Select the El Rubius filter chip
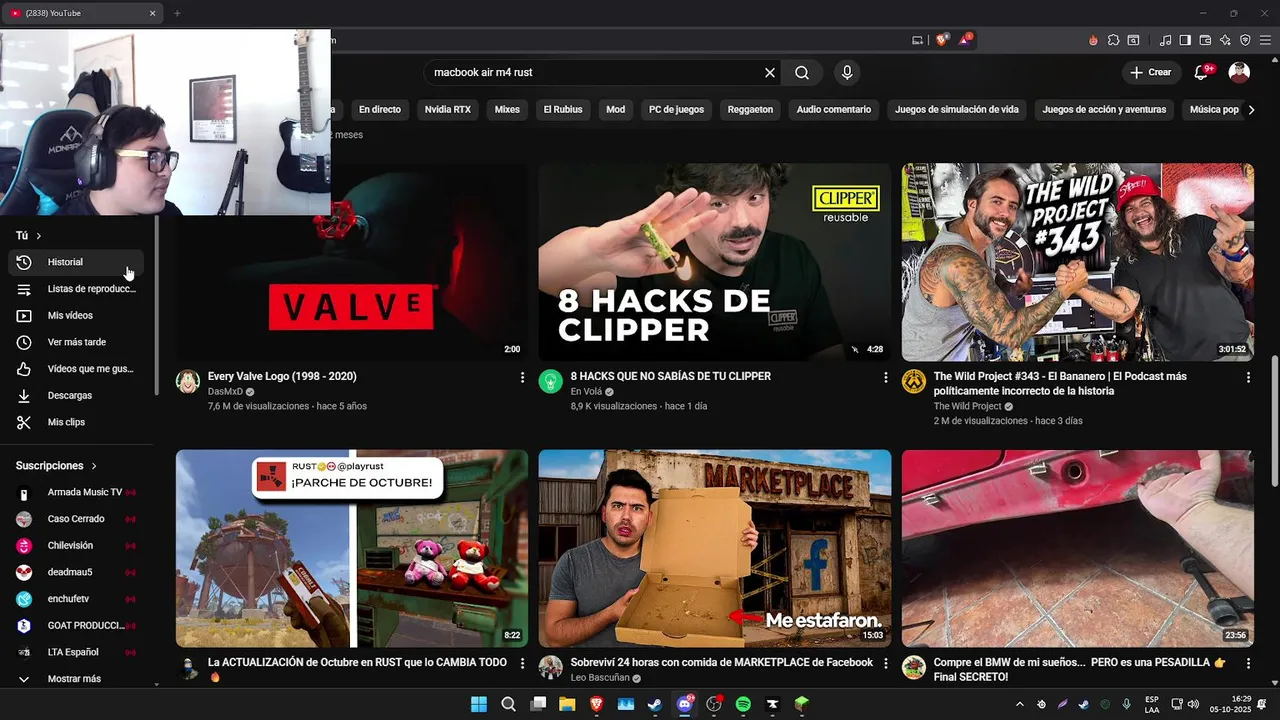 point(563,110)
